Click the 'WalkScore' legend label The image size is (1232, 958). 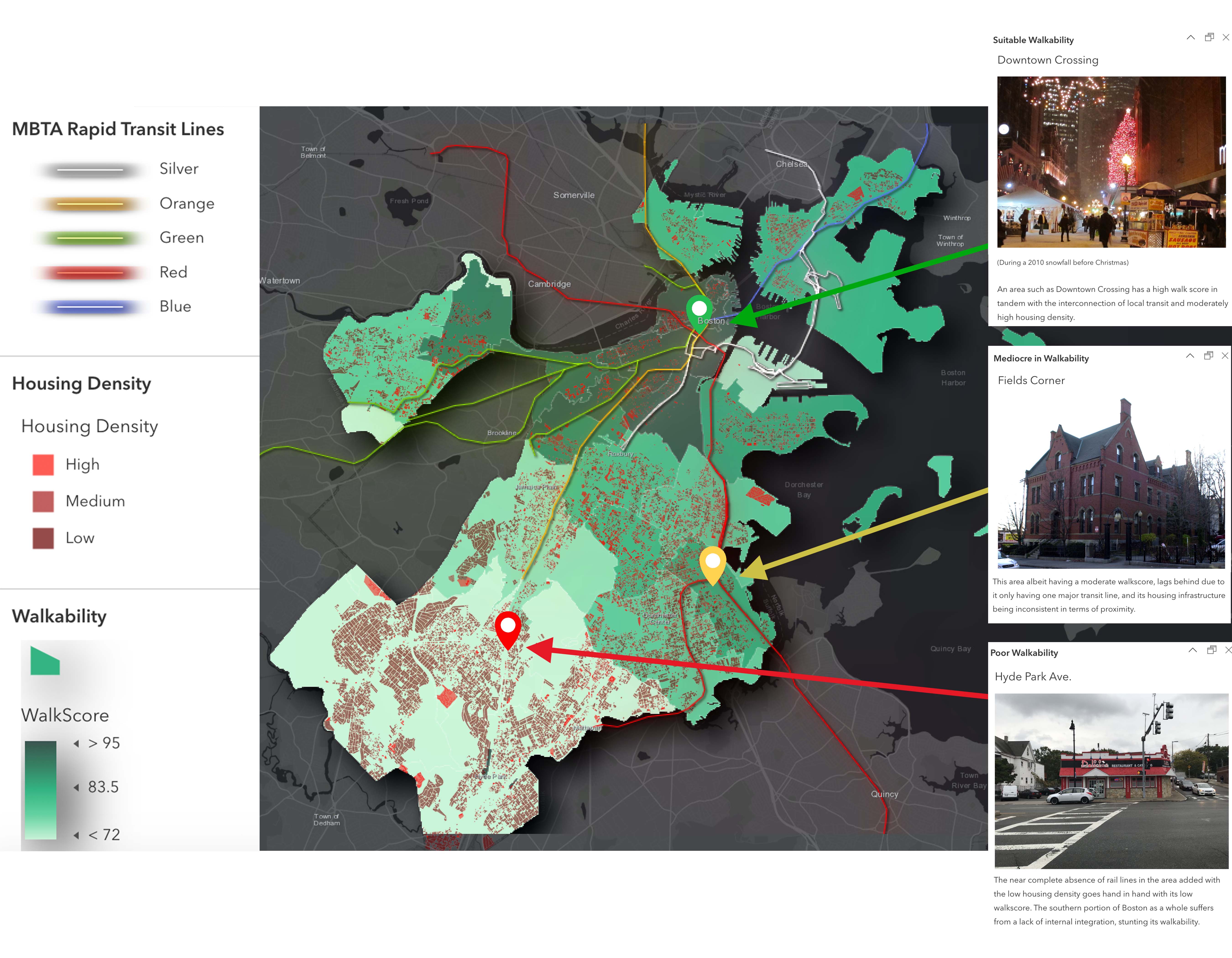(65, 715)
